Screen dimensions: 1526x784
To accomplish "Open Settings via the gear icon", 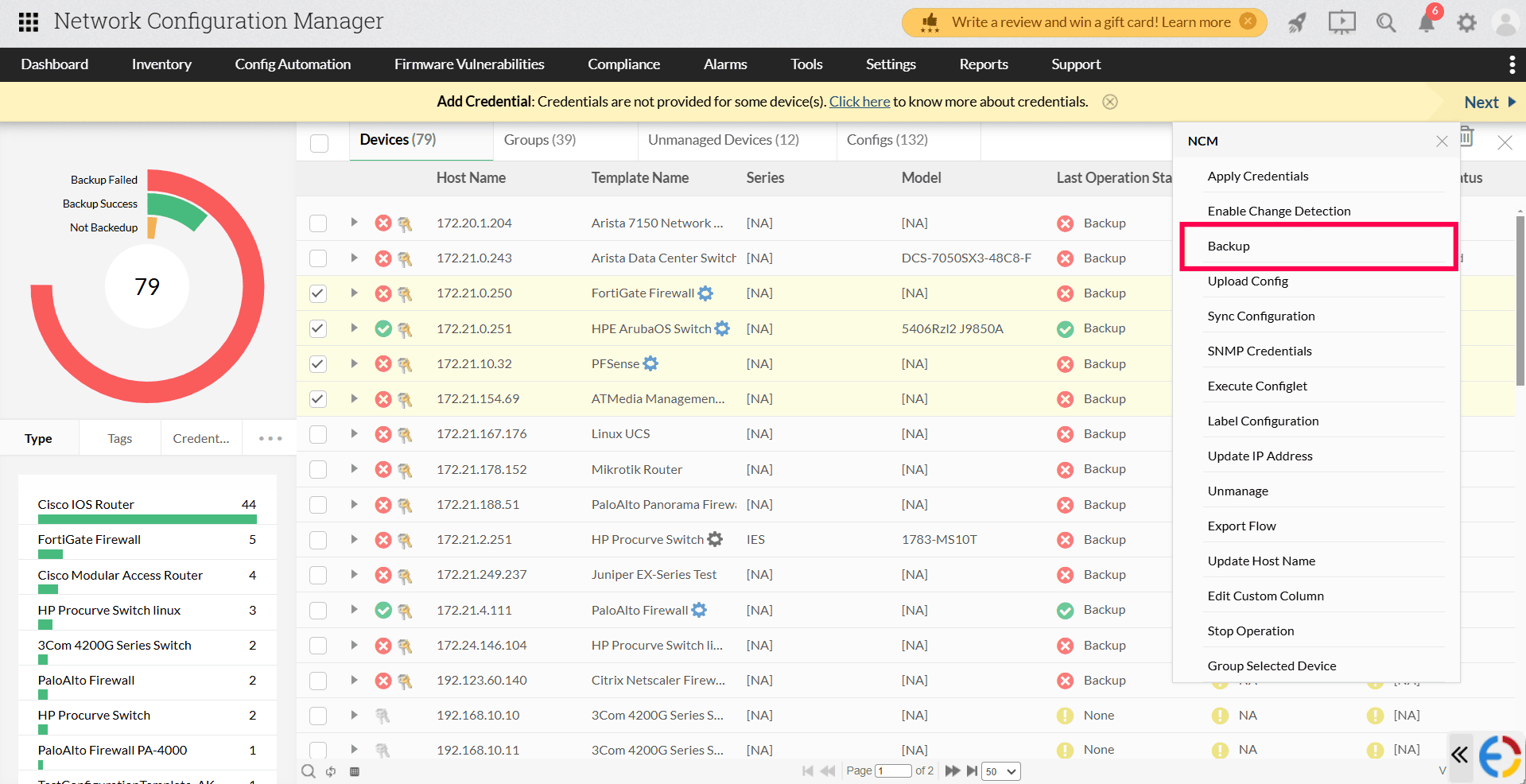I will tap(1466, 22).
